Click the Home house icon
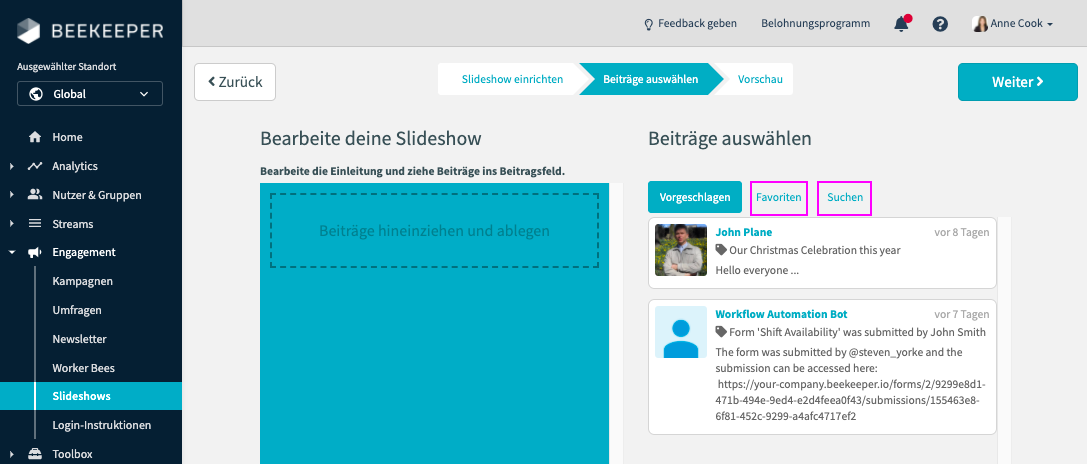The height and width of the screenshot is (464, 1087). click(35, 137)
